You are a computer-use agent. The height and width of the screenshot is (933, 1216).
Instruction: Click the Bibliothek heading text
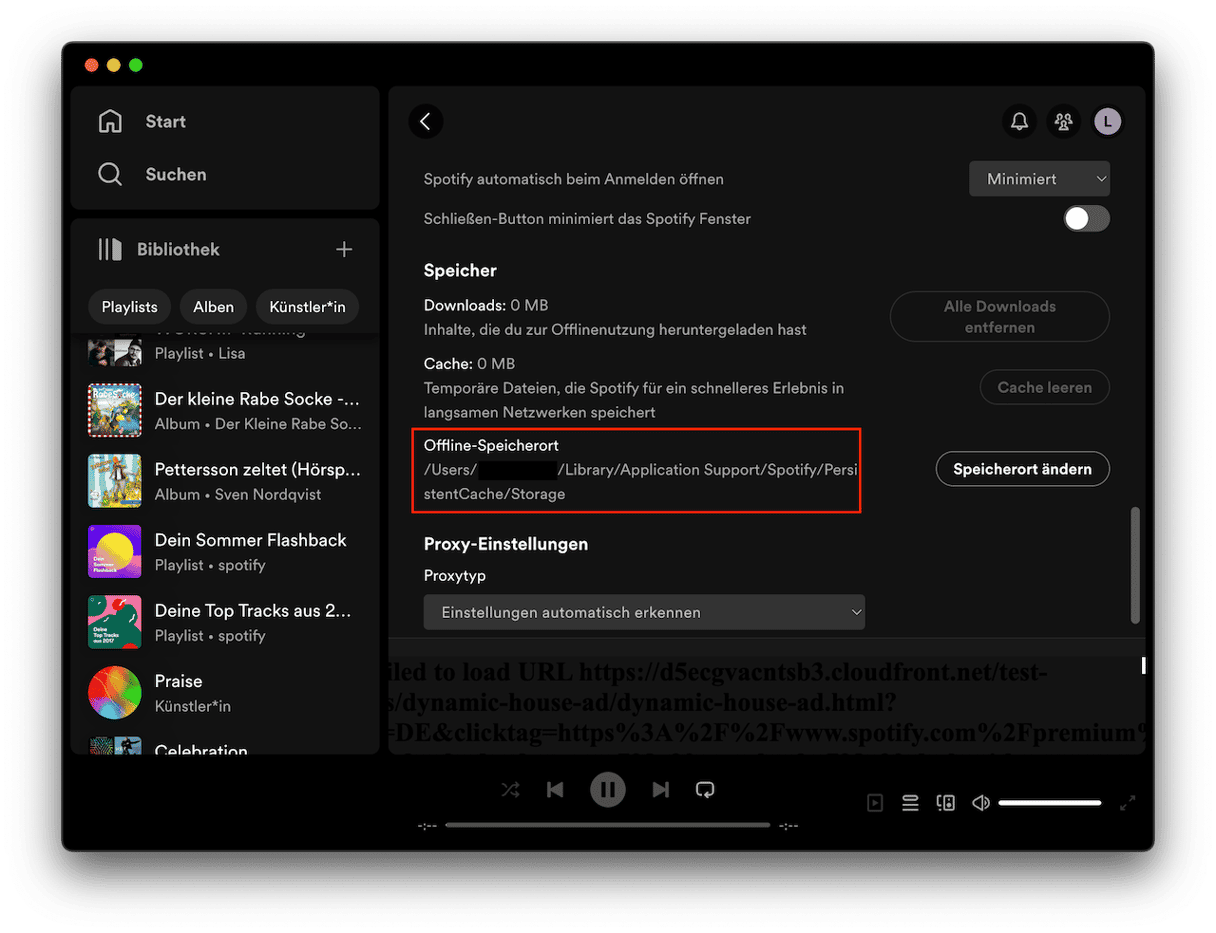178,249
